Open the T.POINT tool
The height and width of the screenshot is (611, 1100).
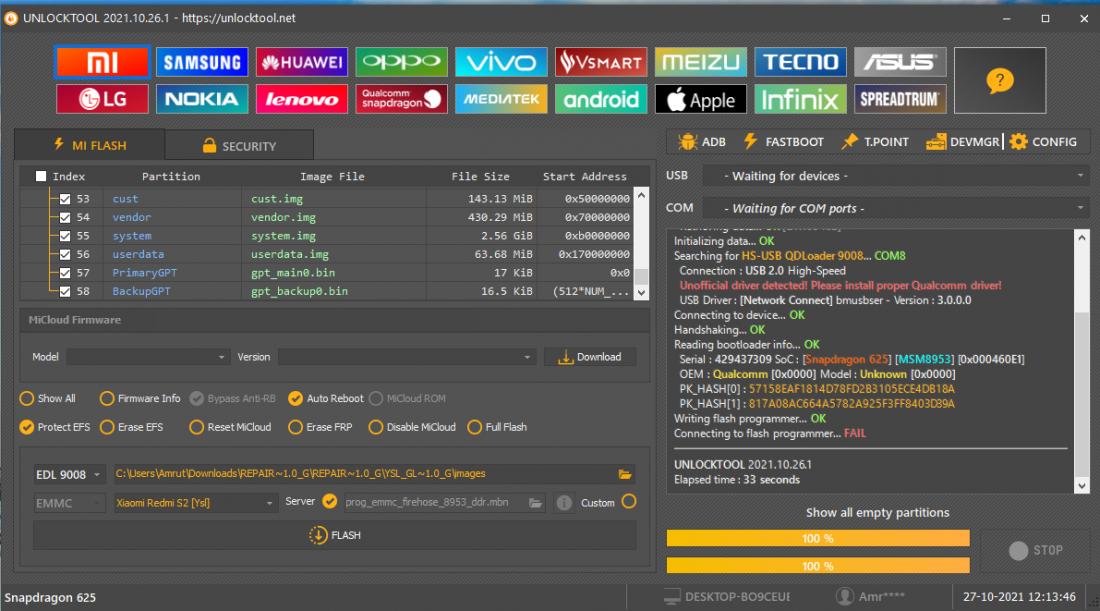pyautogui.click(x=875, y=142)
